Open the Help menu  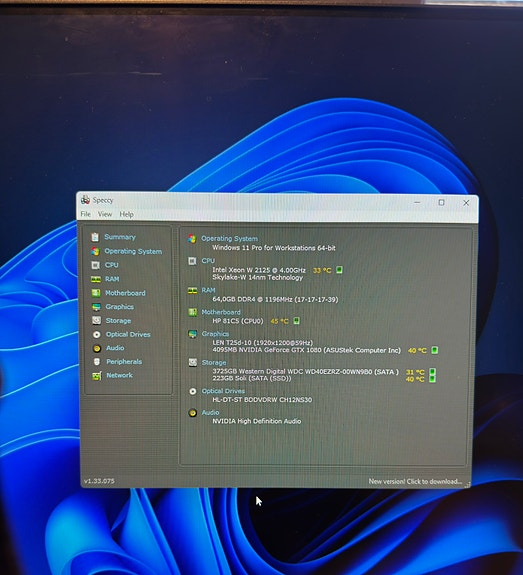click(x=127, y=215)
